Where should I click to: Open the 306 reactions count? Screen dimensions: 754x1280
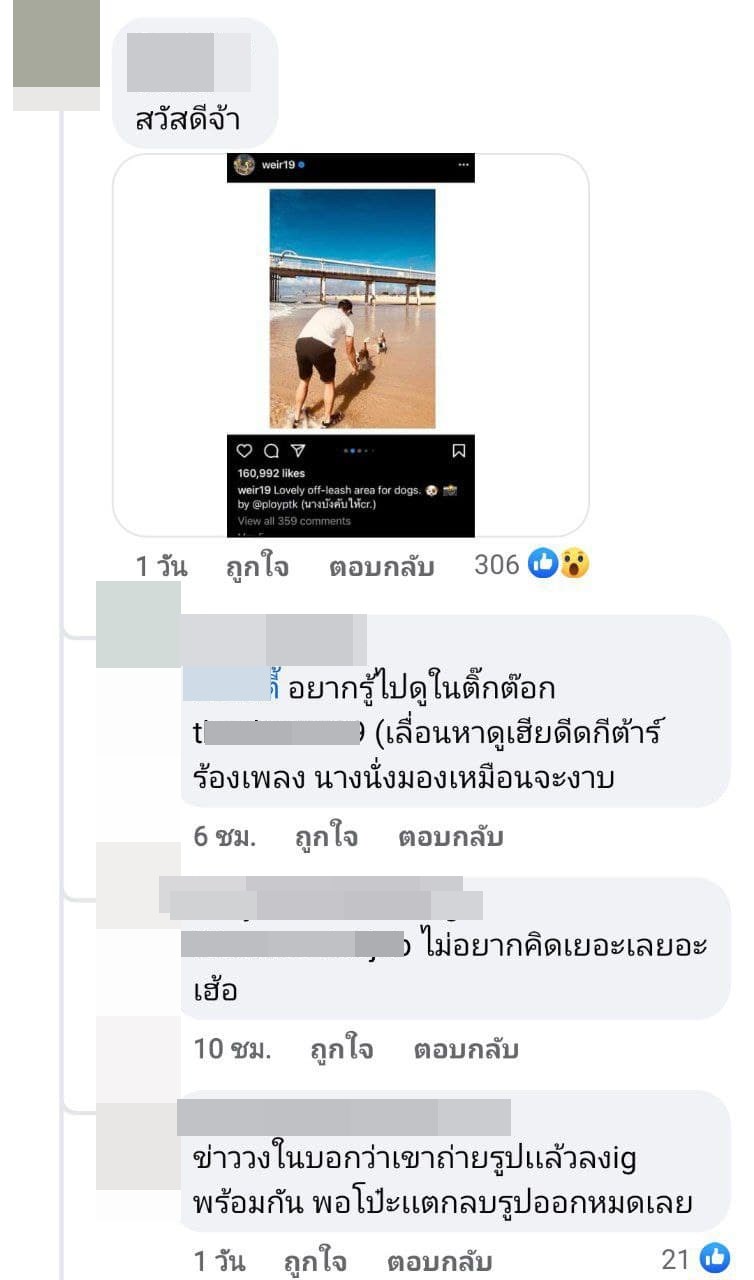(x=496, y=565)
